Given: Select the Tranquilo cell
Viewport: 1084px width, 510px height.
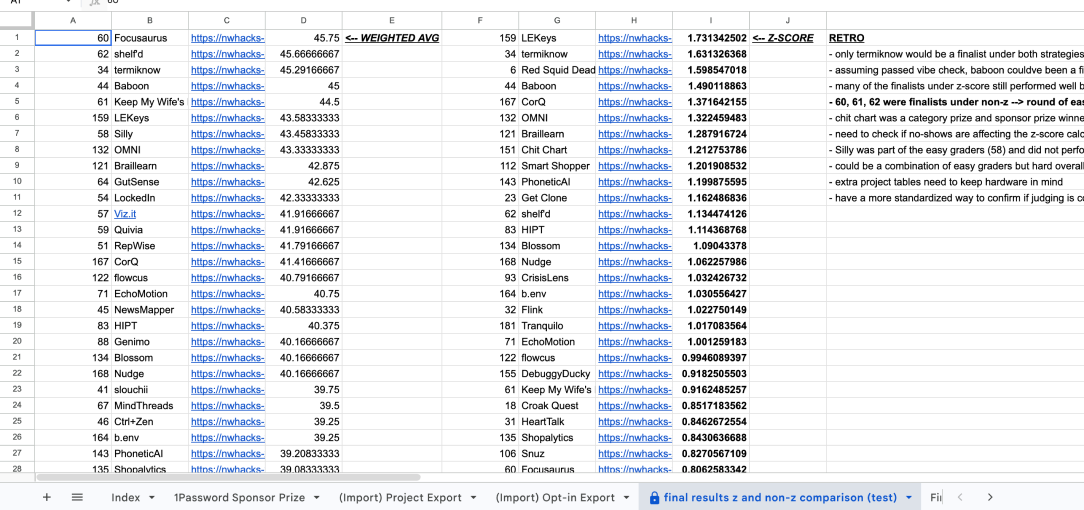Looking at the screenshot, I should point(557,325).
